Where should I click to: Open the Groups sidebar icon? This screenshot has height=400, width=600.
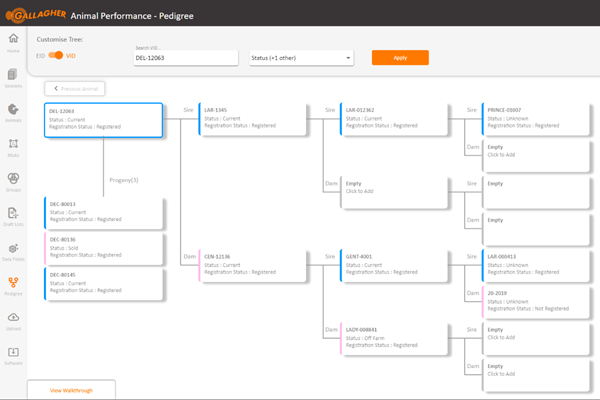[x=13, y=181]
